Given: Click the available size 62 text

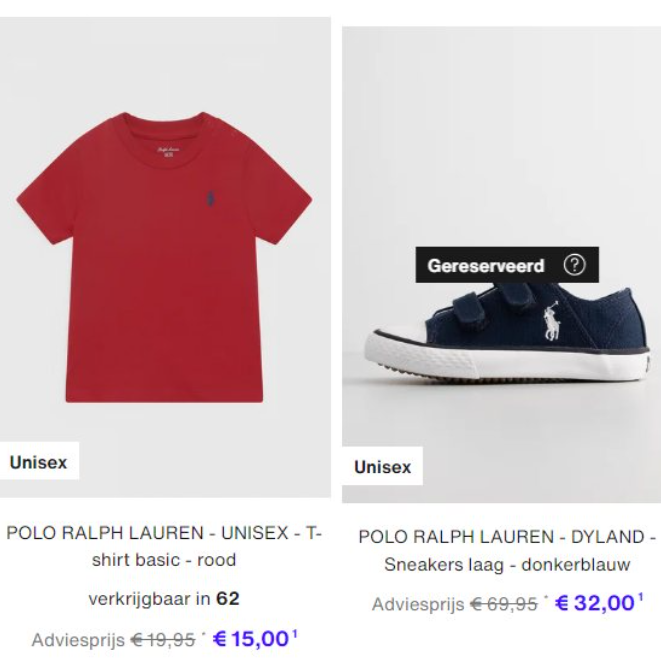Looking at the screenshot, I should click(228, 599).
